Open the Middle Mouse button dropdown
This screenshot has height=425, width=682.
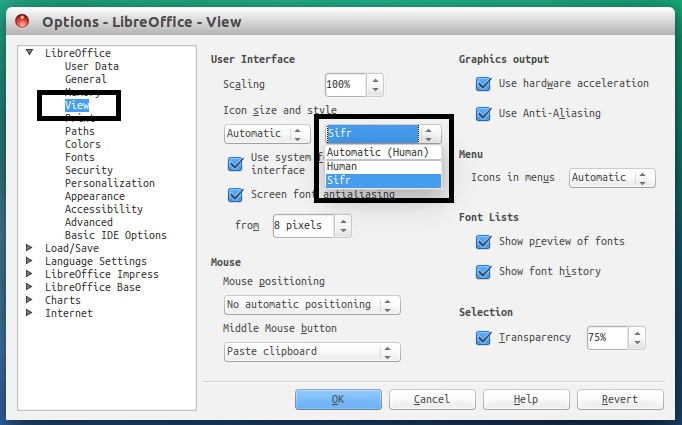[312, 351]
